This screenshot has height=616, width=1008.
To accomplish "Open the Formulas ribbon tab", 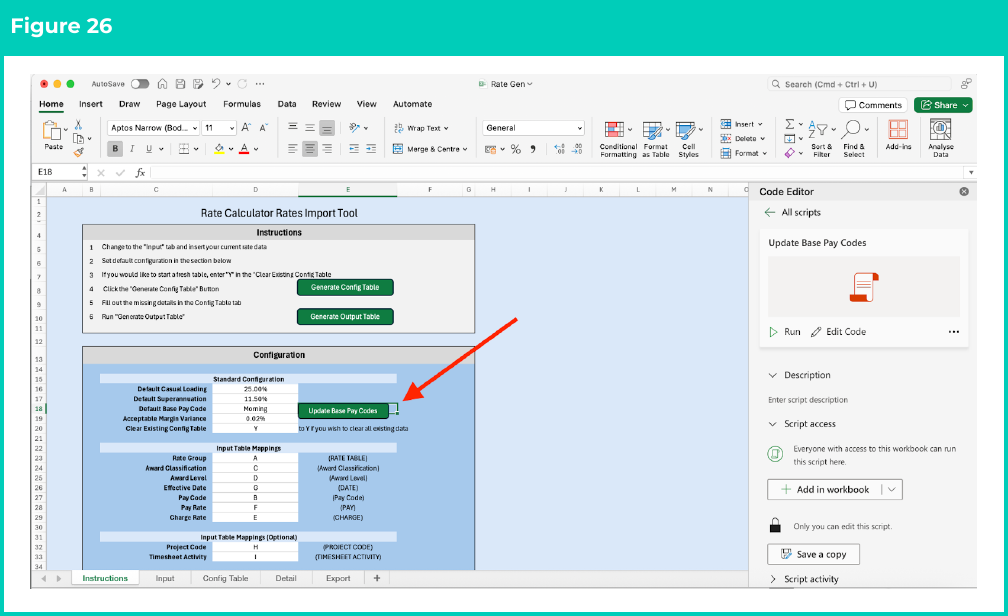I will (242, 104).
